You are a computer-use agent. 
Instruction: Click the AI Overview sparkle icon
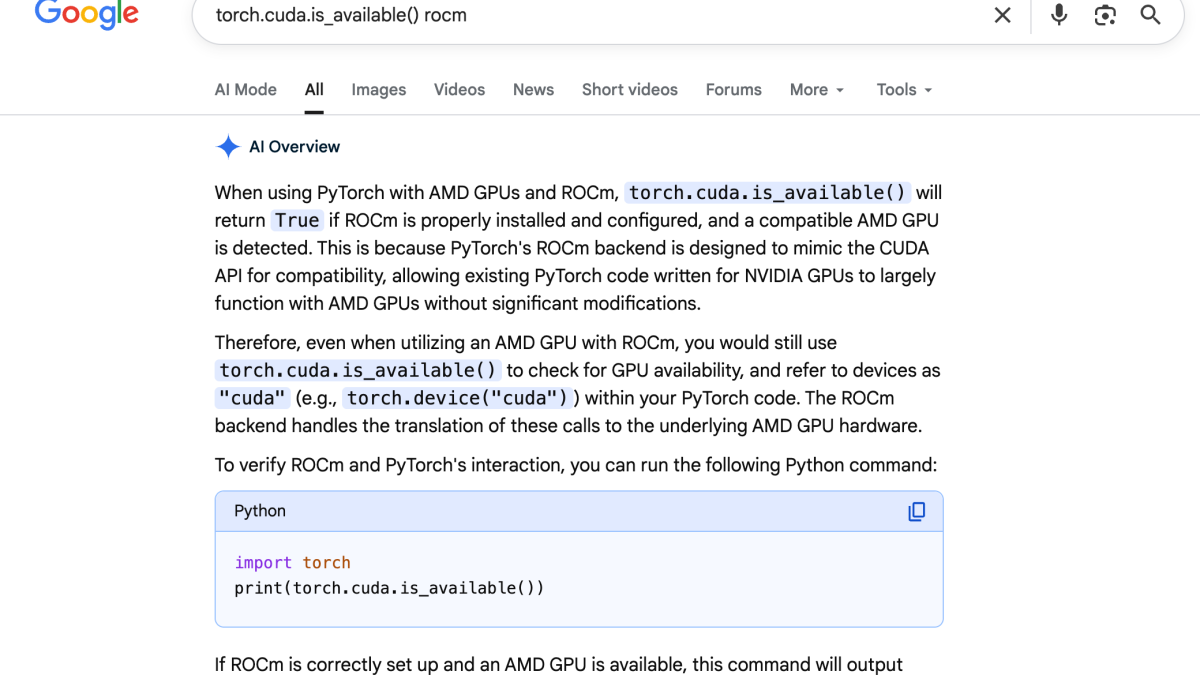click(228, 146)
